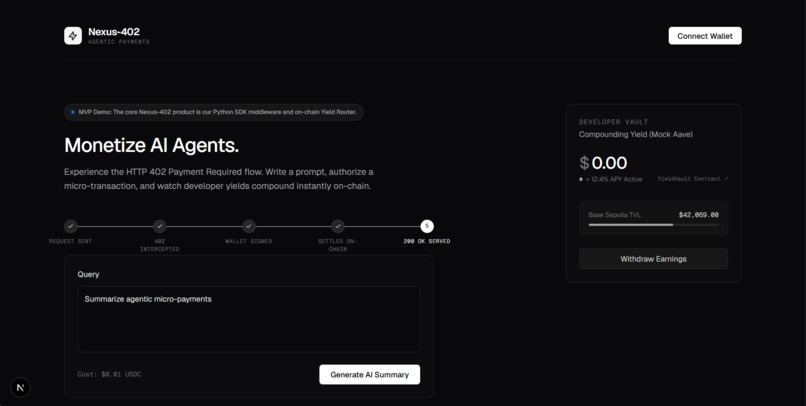Click the Nexus-402 brand title
The height and width of the screenshot is (406, 806).
114,32
